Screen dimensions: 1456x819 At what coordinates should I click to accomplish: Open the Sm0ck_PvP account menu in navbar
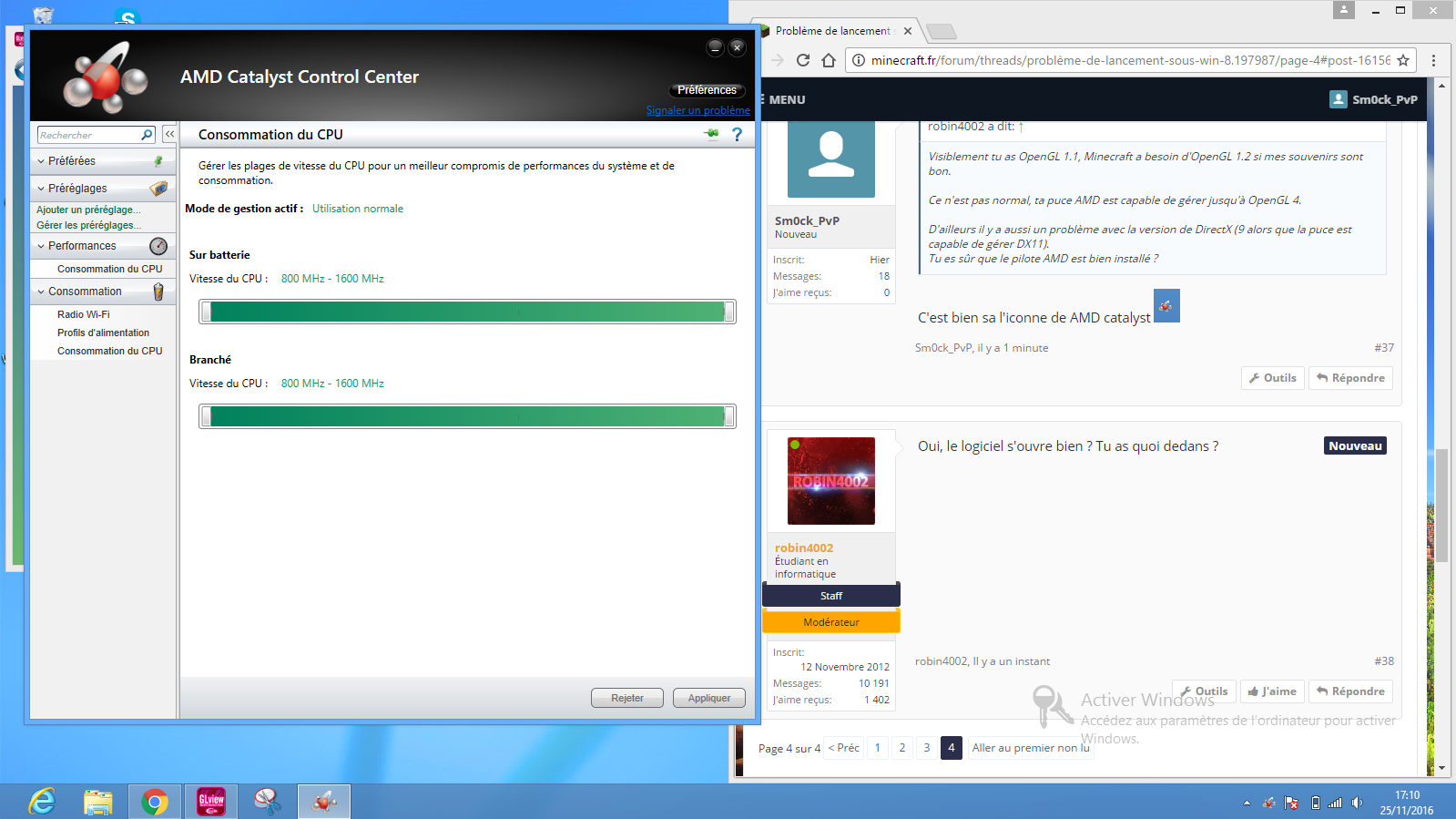[x=1374, y=99]
